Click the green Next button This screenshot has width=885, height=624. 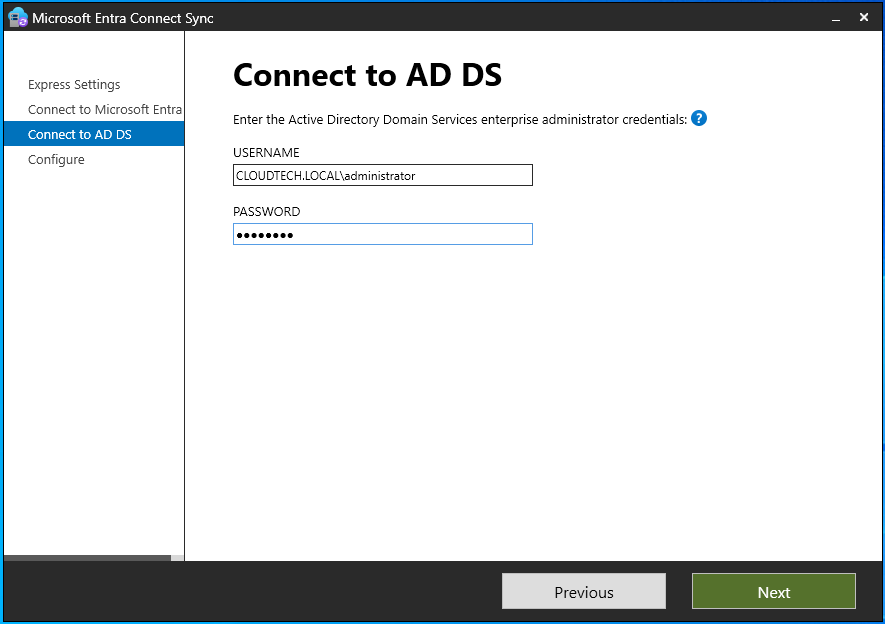[x=773, y=592]
